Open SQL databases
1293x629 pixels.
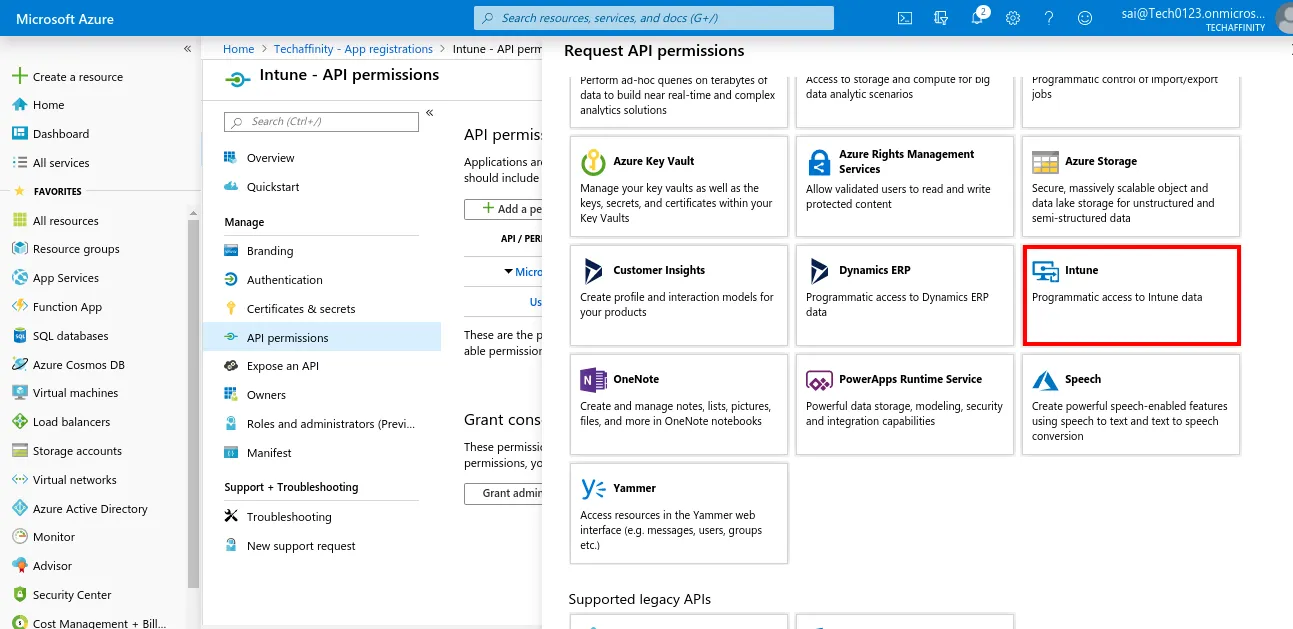(60, 336)
